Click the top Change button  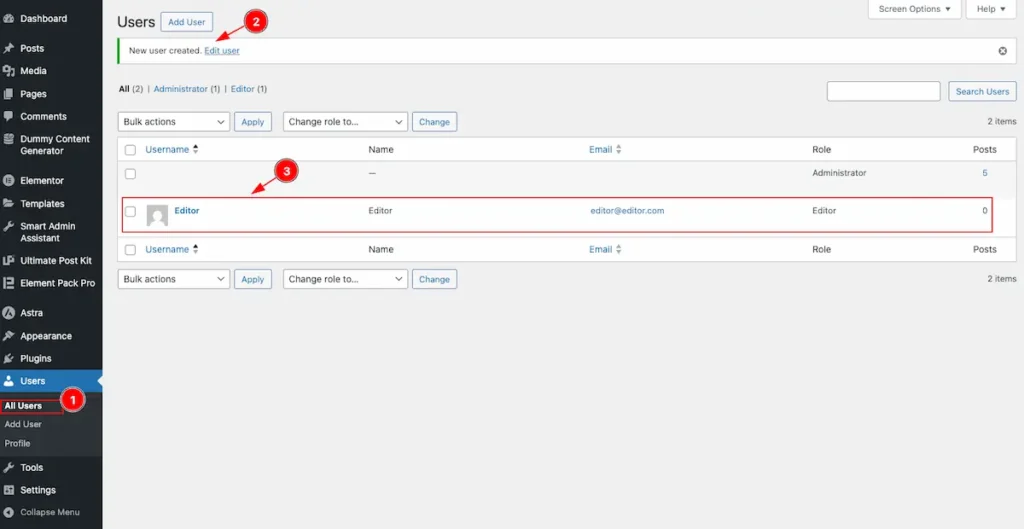point(434,122)
